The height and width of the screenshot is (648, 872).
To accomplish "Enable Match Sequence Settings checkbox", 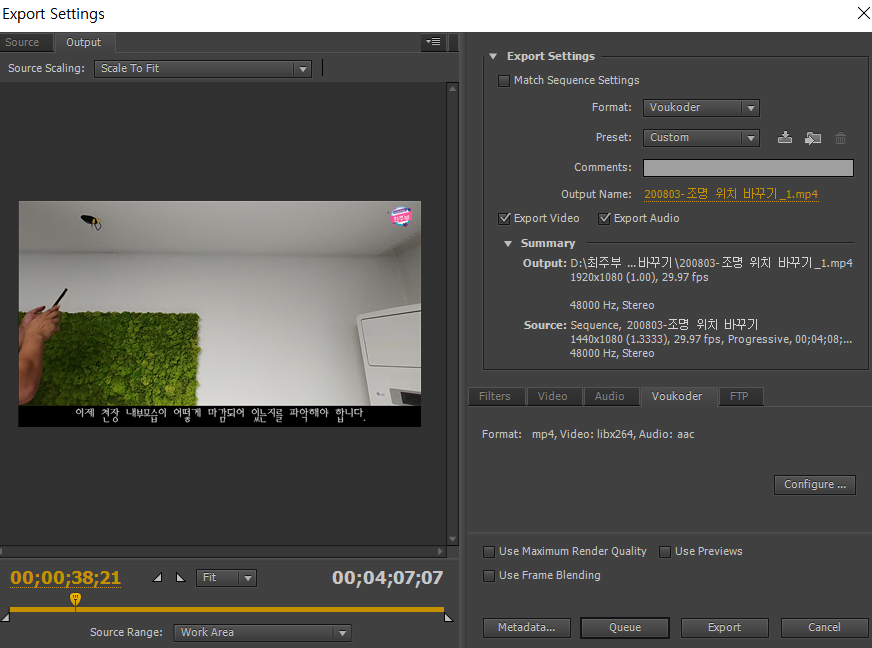I will [504, 81].
